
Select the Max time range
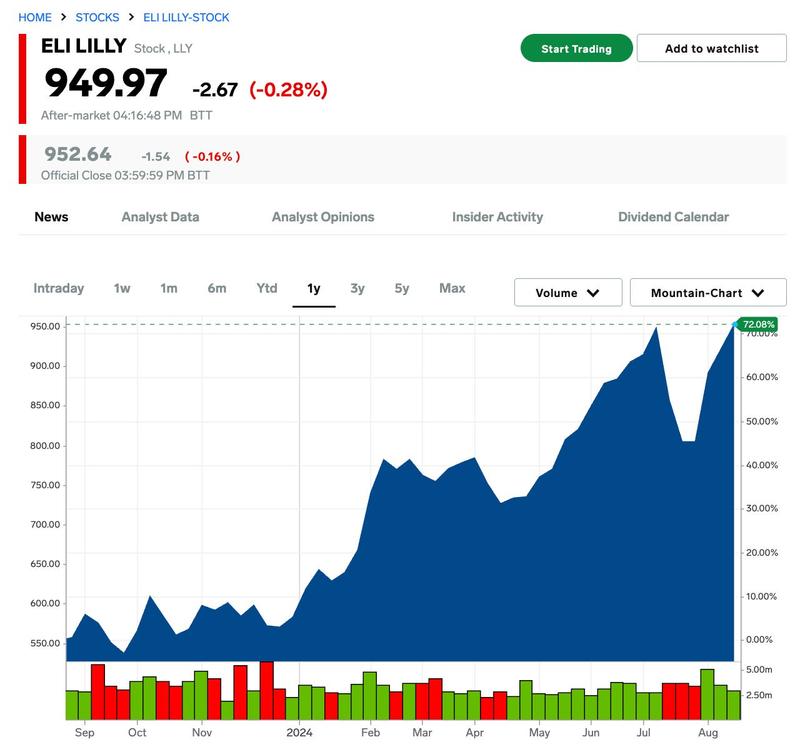point(452,288)
